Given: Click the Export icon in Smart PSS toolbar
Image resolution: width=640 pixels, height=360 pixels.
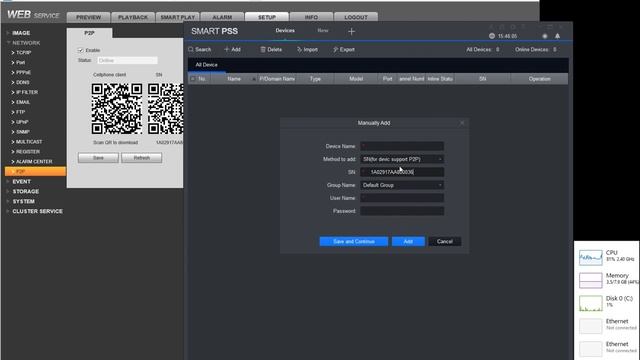Looking at the screenshot, I should [336, 49].
